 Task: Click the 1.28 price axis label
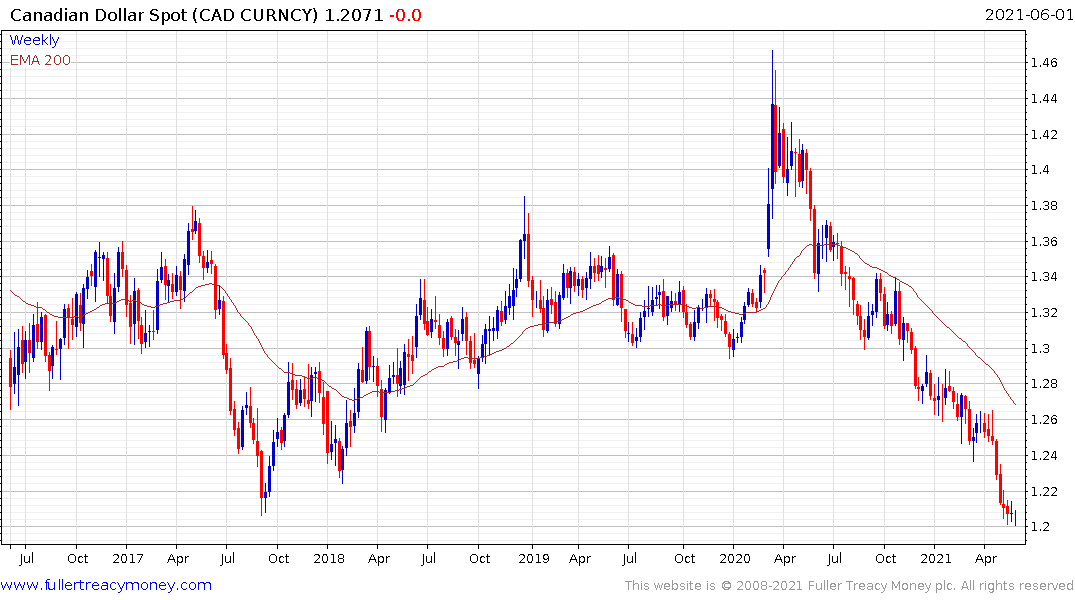click(x=1044, y=384)
